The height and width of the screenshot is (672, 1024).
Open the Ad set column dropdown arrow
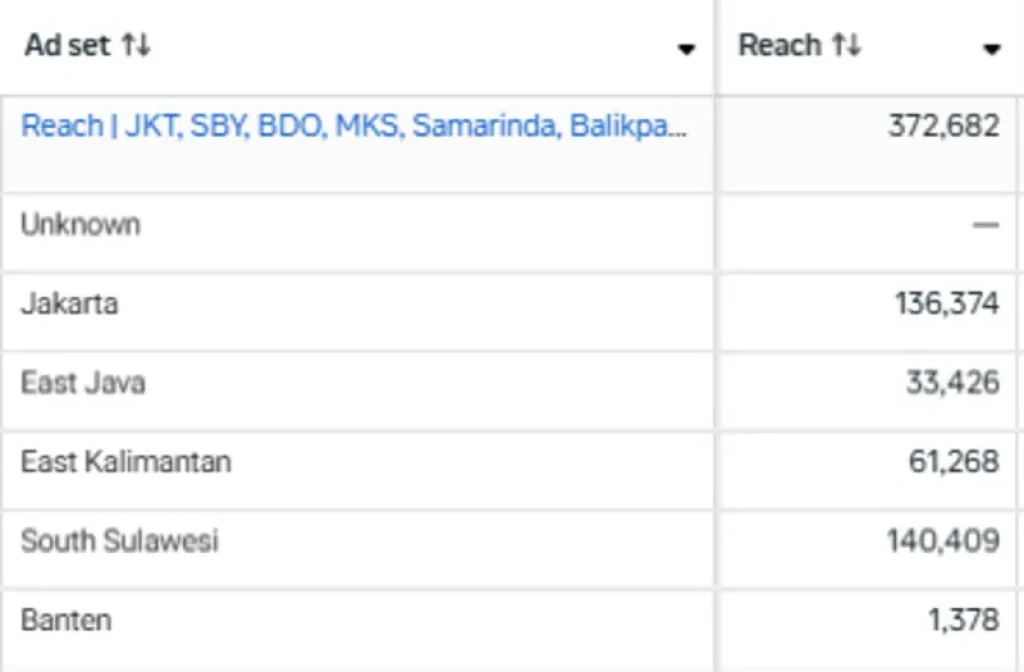(x=688, y=48)
